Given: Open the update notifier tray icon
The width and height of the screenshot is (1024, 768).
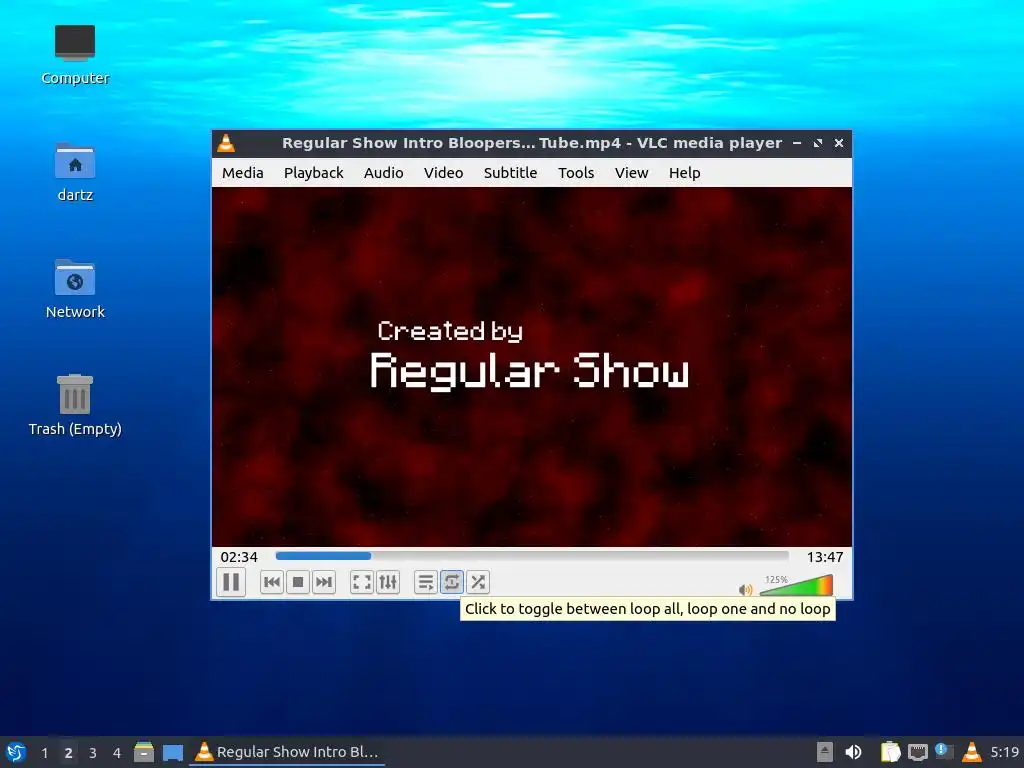Looking at the screenshot, I should pos(944,751).
